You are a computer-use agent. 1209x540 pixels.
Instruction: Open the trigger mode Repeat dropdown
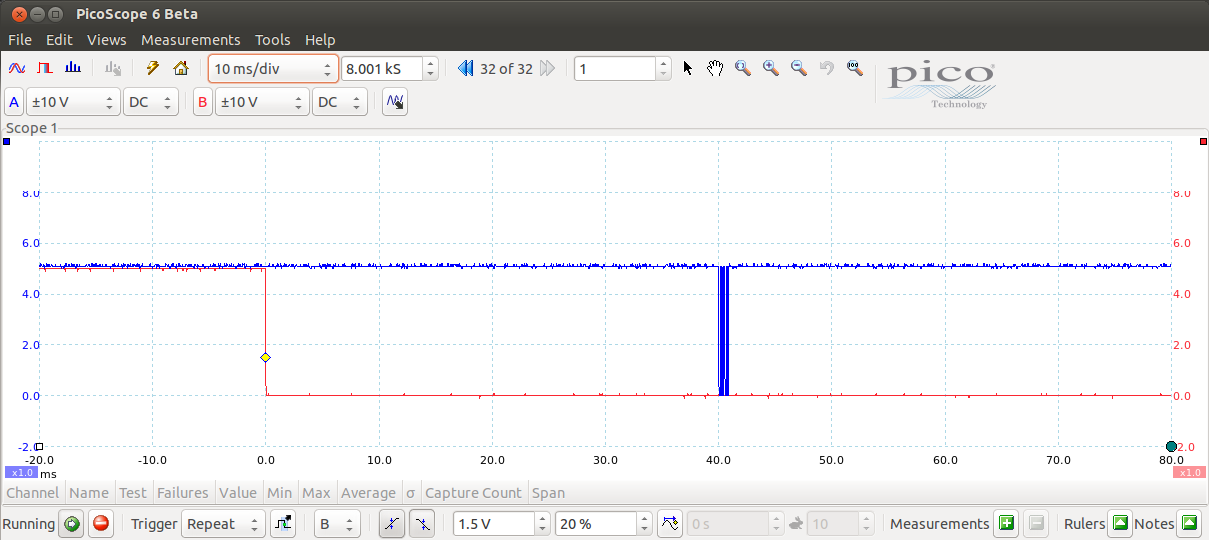tap(224, 523)
